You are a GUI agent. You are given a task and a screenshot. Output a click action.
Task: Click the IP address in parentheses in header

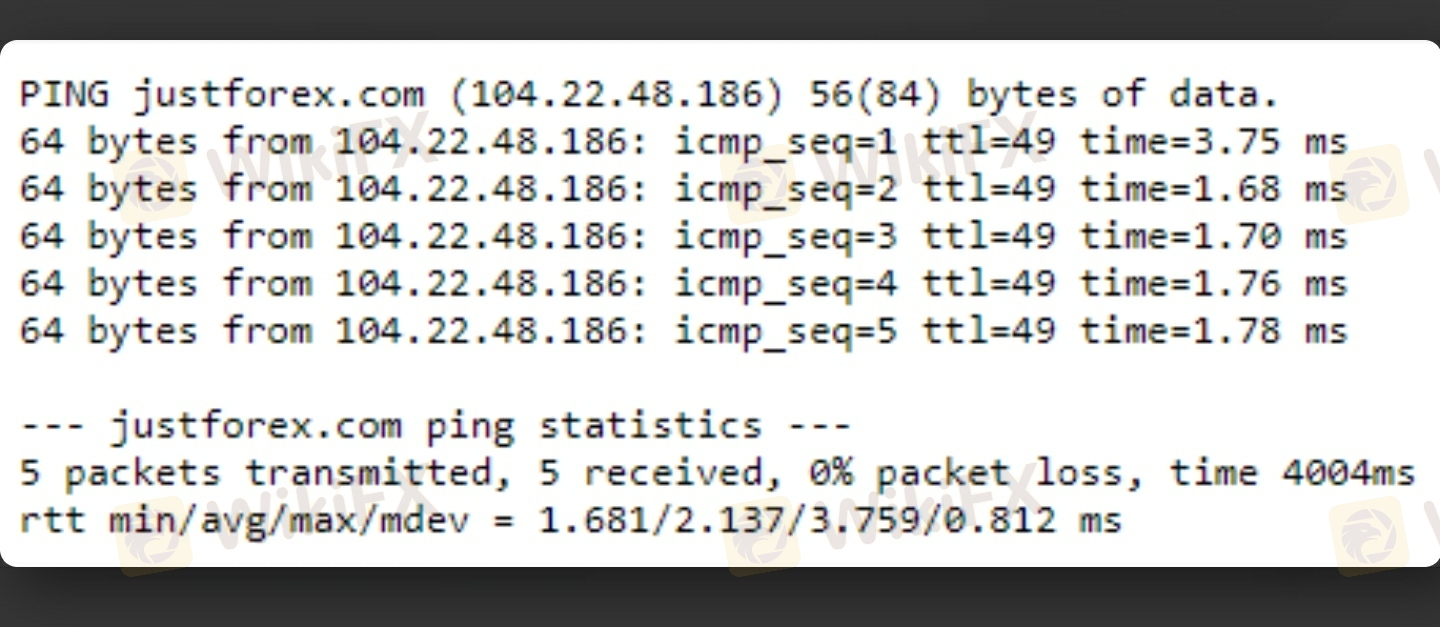click(x=615, y=95)
